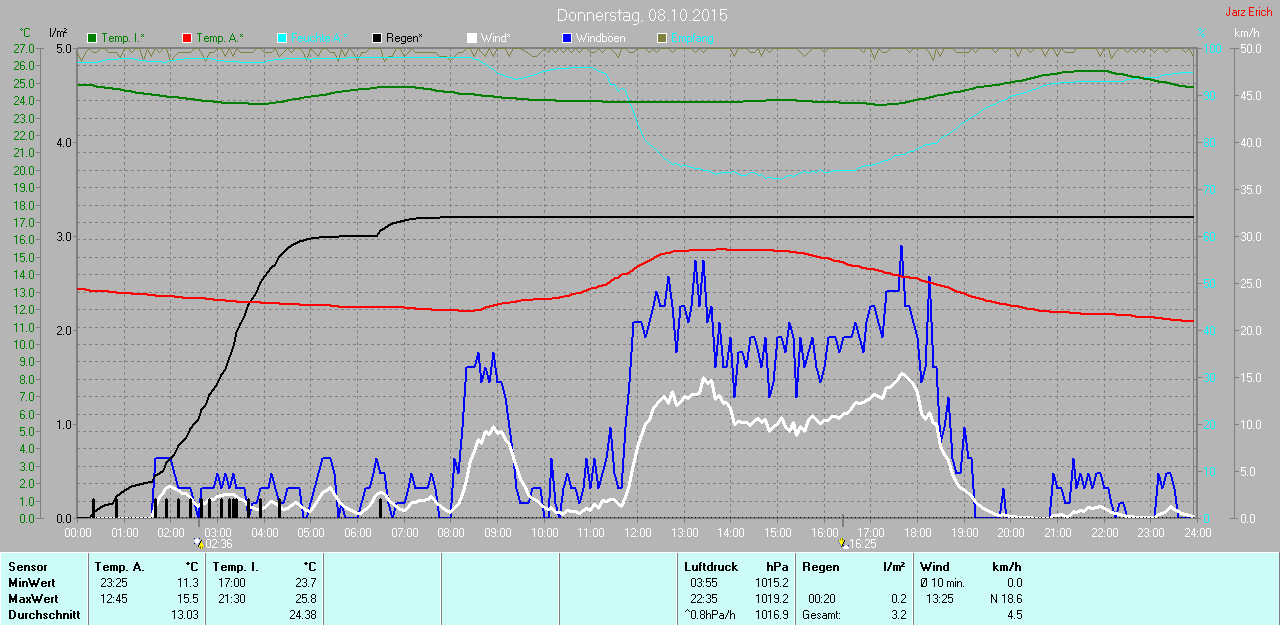Click the olive Empfang legend square
The image size is (1280, 625).
click(662, 38)
